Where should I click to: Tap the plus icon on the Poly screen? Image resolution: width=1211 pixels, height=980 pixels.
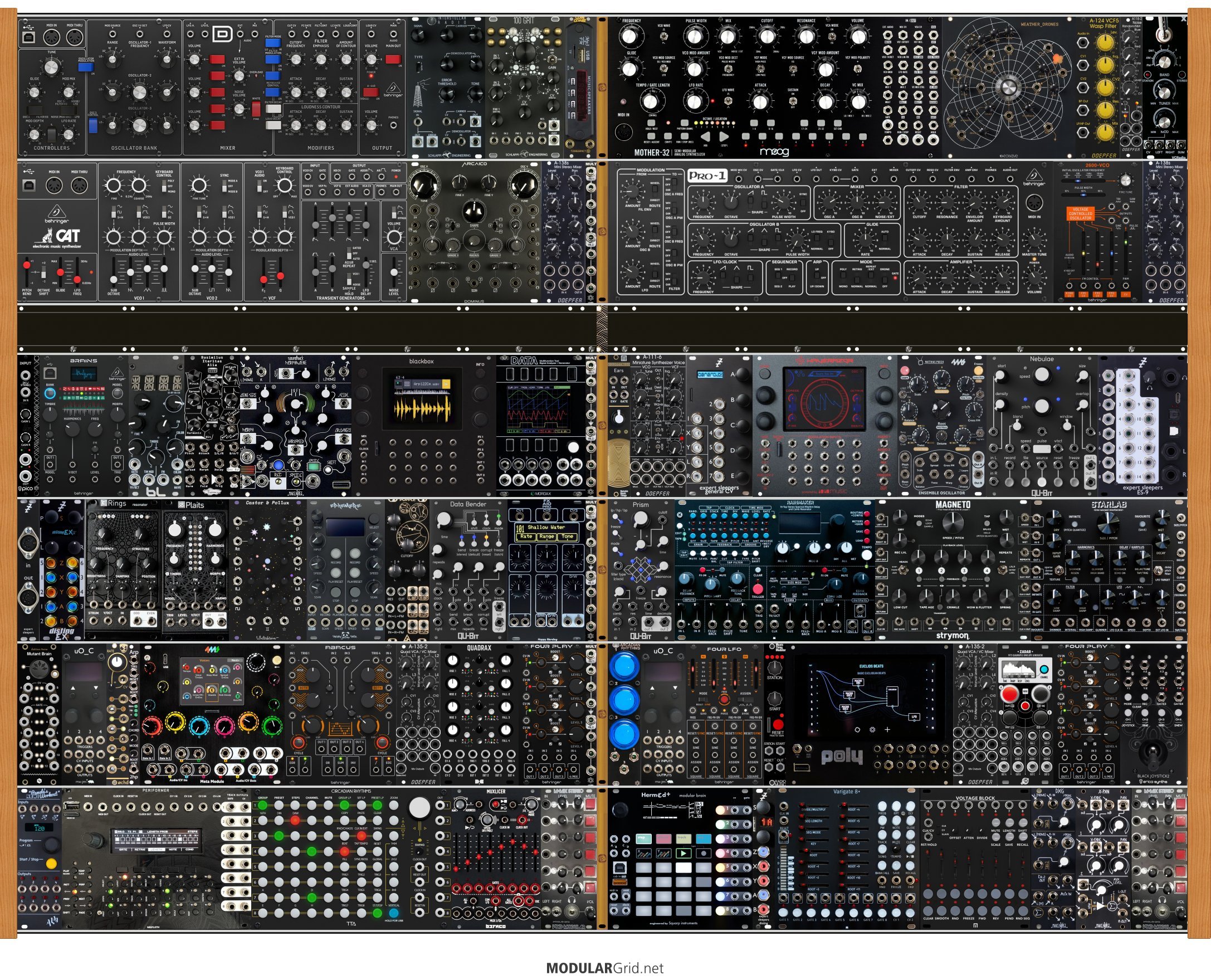click(888, 729)
